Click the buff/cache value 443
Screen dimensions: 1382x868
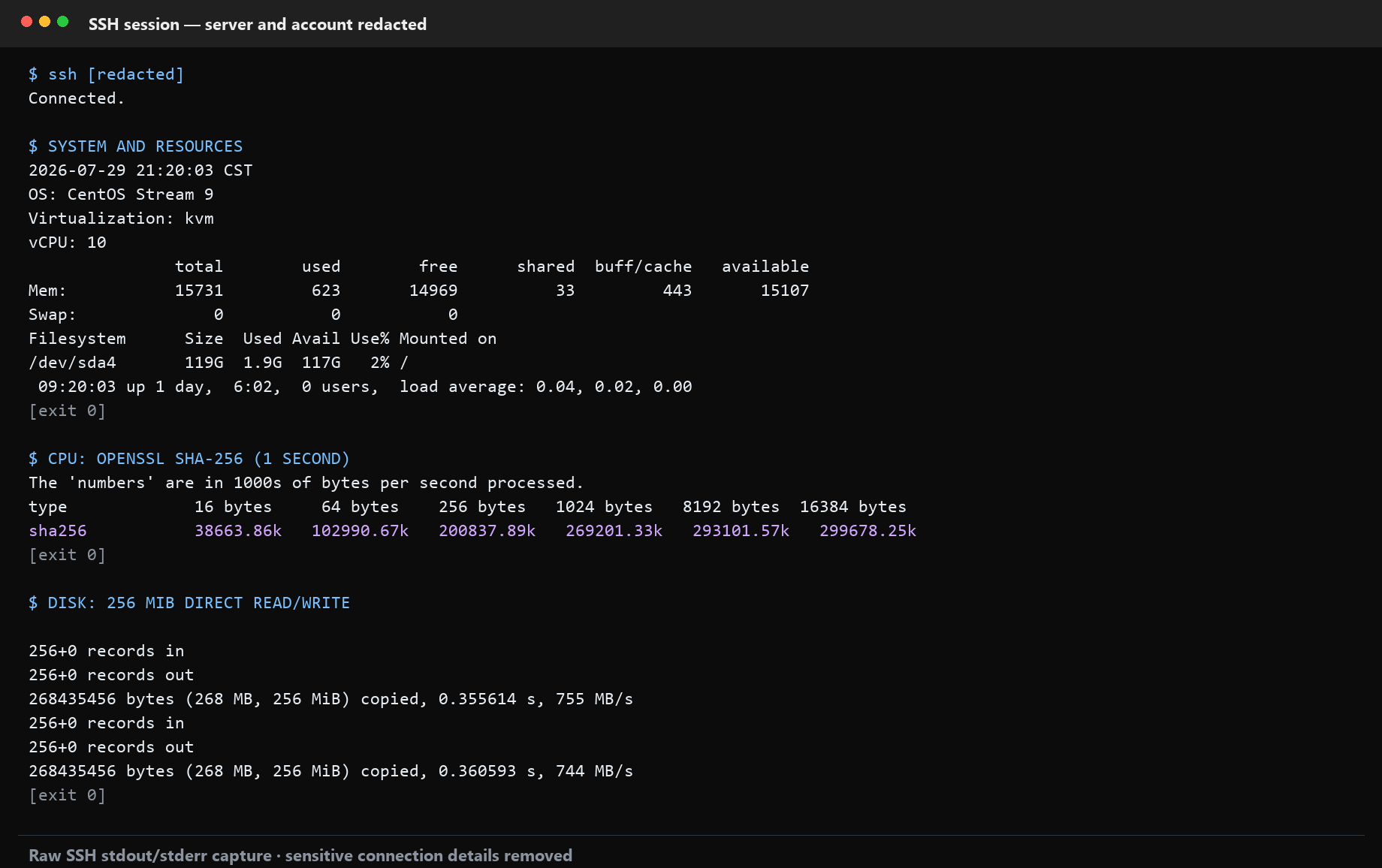677,291
